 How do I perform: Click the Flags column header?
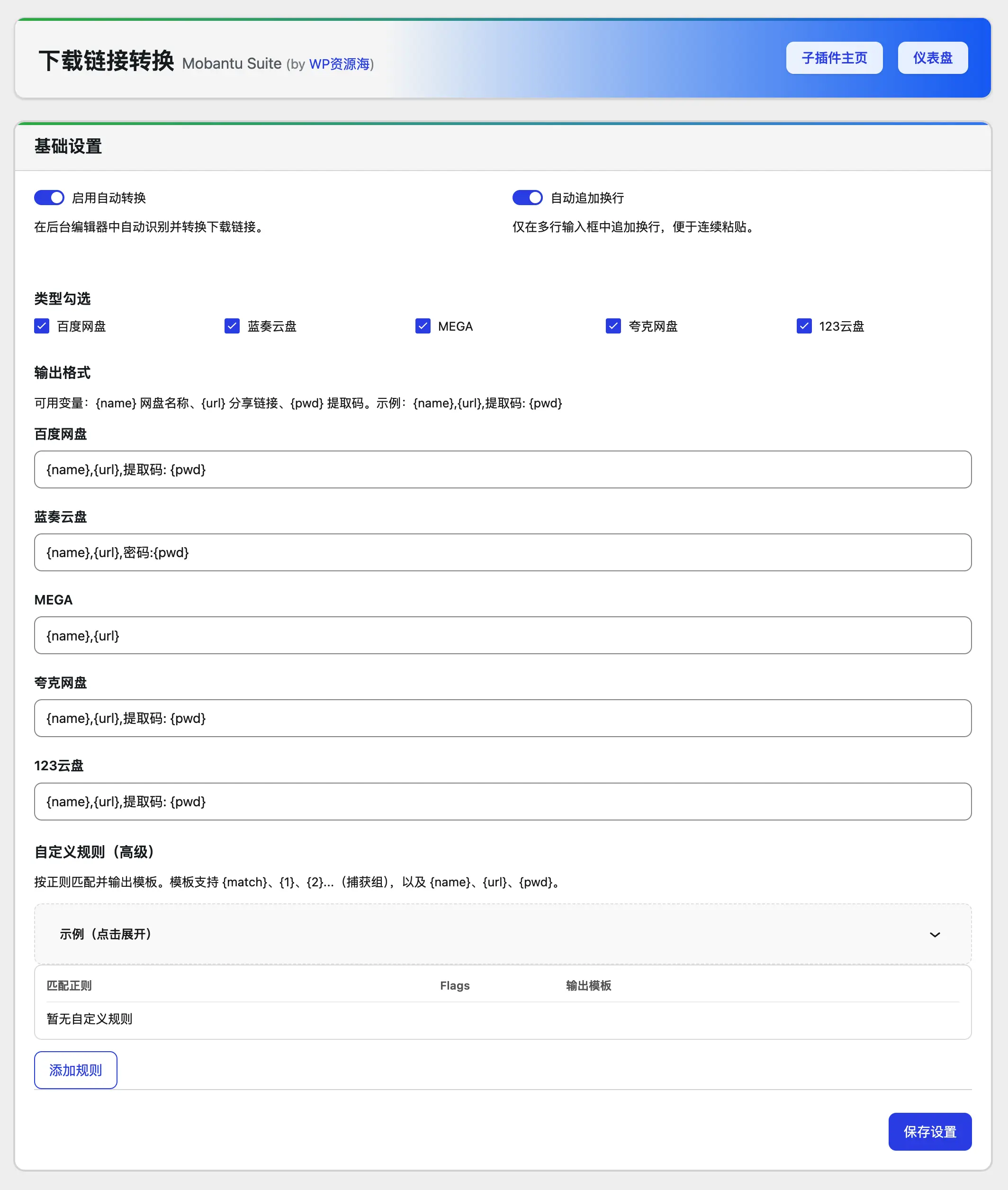pos(455,986)
